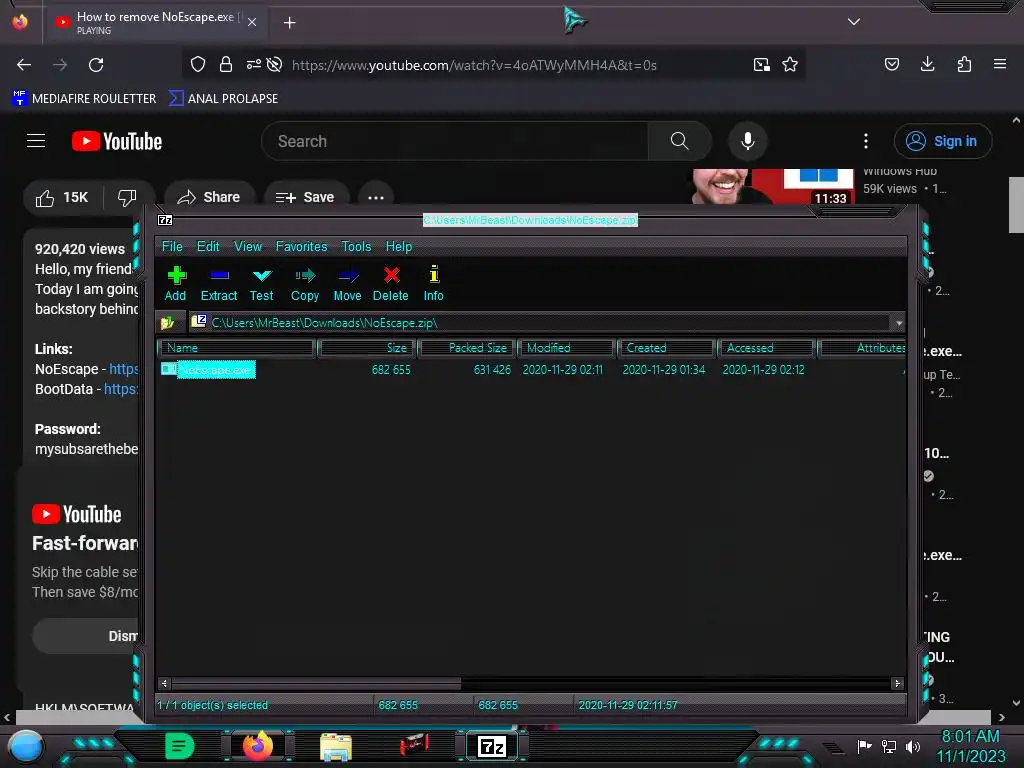Select the Copy tool in 7-Zip
This screenshot has width=1024, height=768.
pyautogui.click(x=305, y=283)
